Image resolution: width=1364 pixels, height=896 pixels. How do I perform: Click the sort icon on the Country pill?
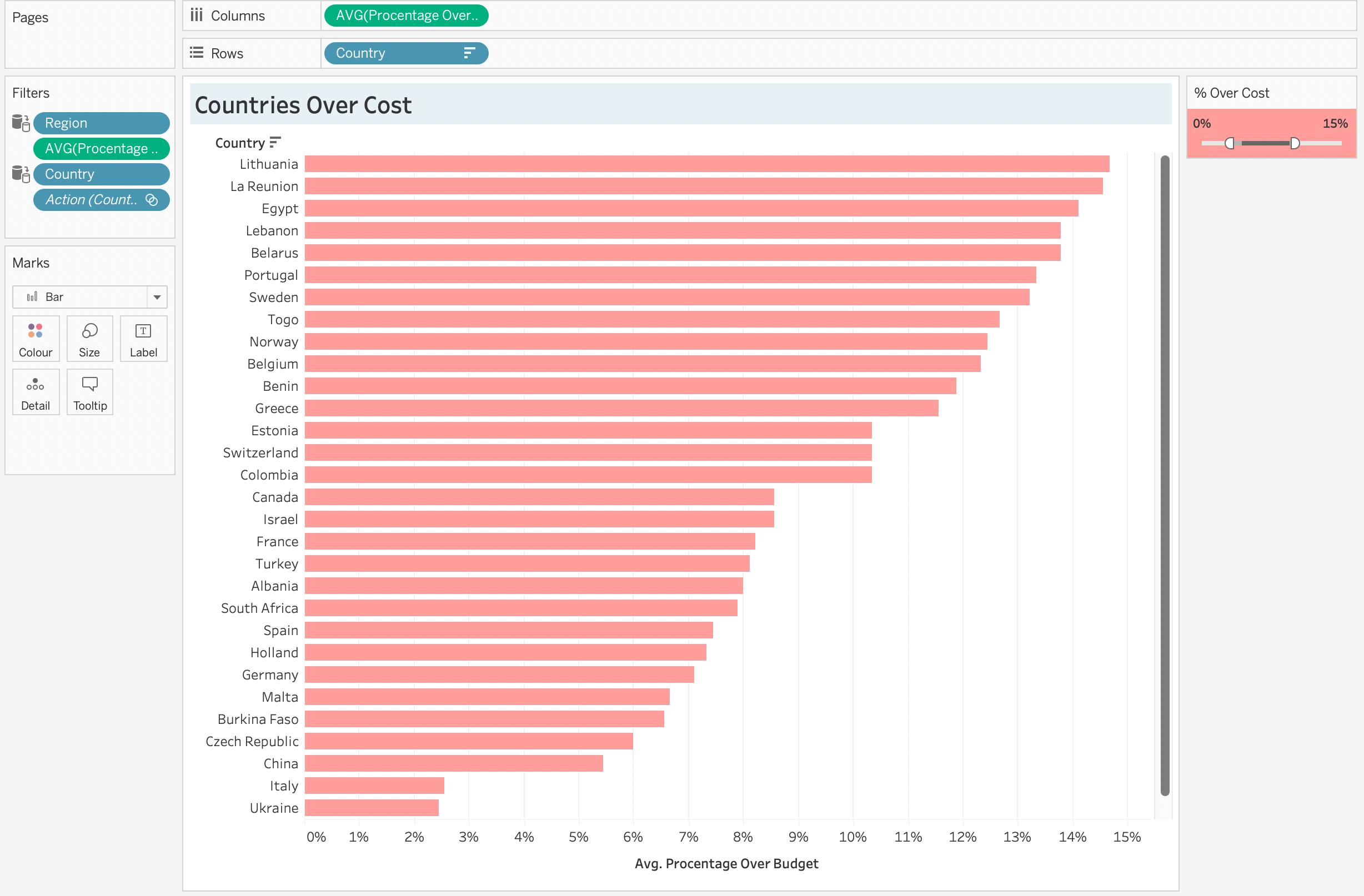coord(470,53)
